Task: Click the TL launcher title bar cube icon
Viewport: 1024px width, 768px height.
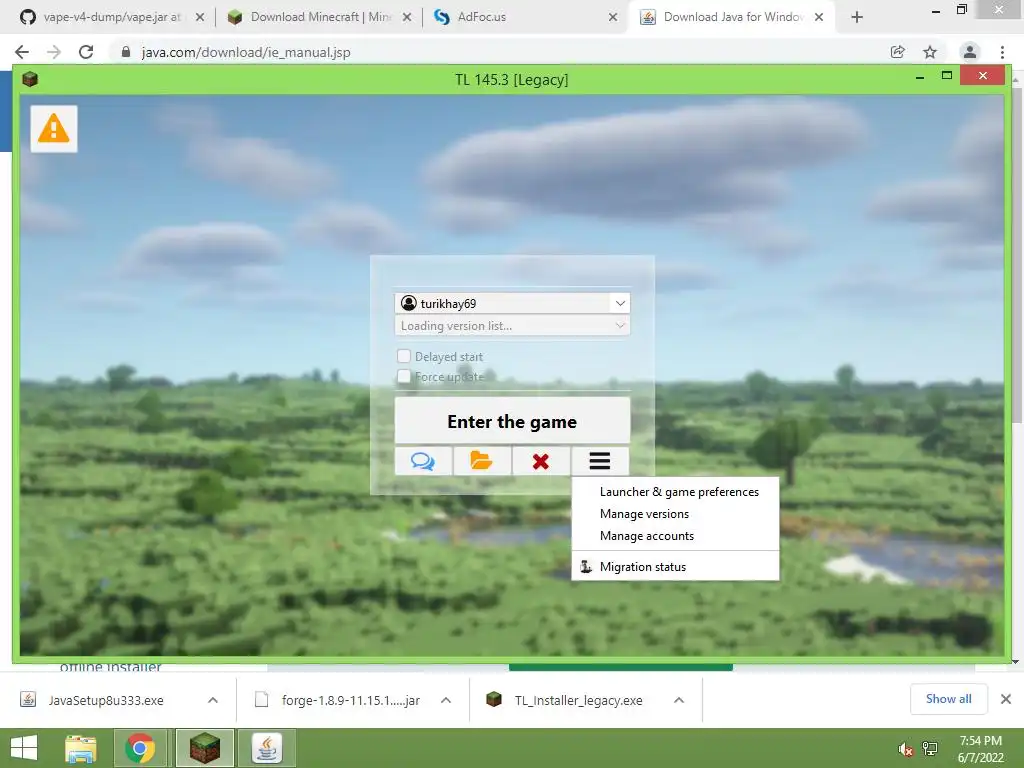Action: tap(30, 79)
